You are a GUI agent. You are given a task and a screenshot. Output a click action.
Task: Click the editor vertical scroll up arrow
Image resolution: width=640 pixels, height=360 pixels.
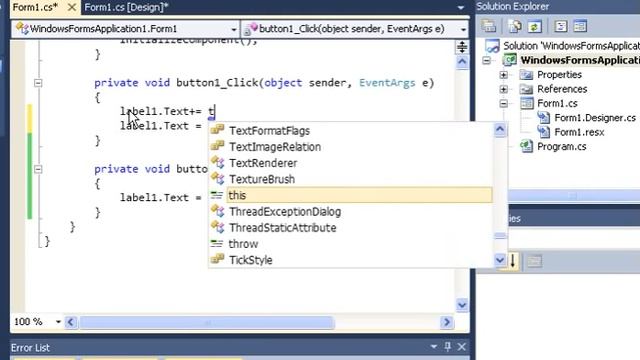(462, 62)
